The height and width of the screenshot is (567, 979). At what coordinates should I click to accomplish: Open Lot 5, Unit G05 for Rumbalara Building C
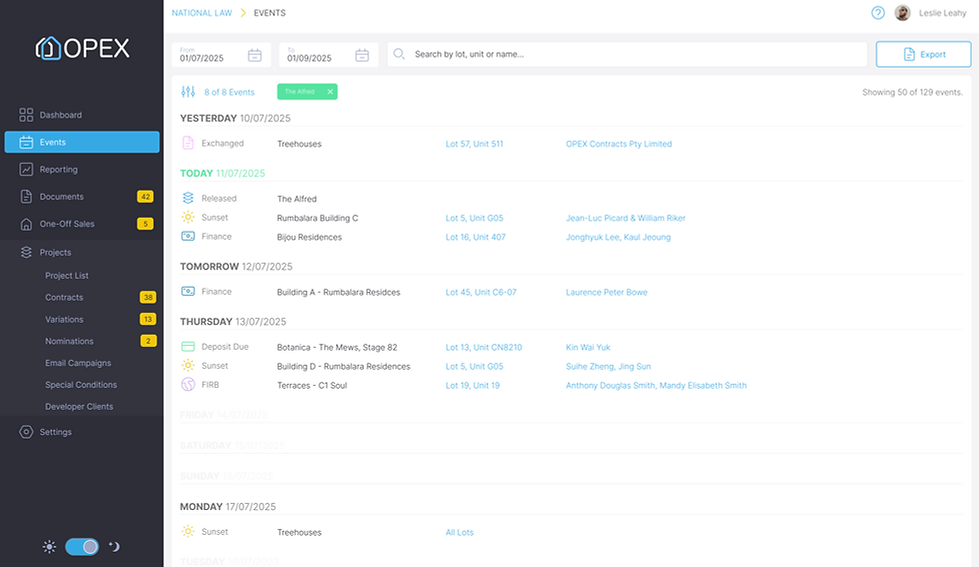point(474,218)
